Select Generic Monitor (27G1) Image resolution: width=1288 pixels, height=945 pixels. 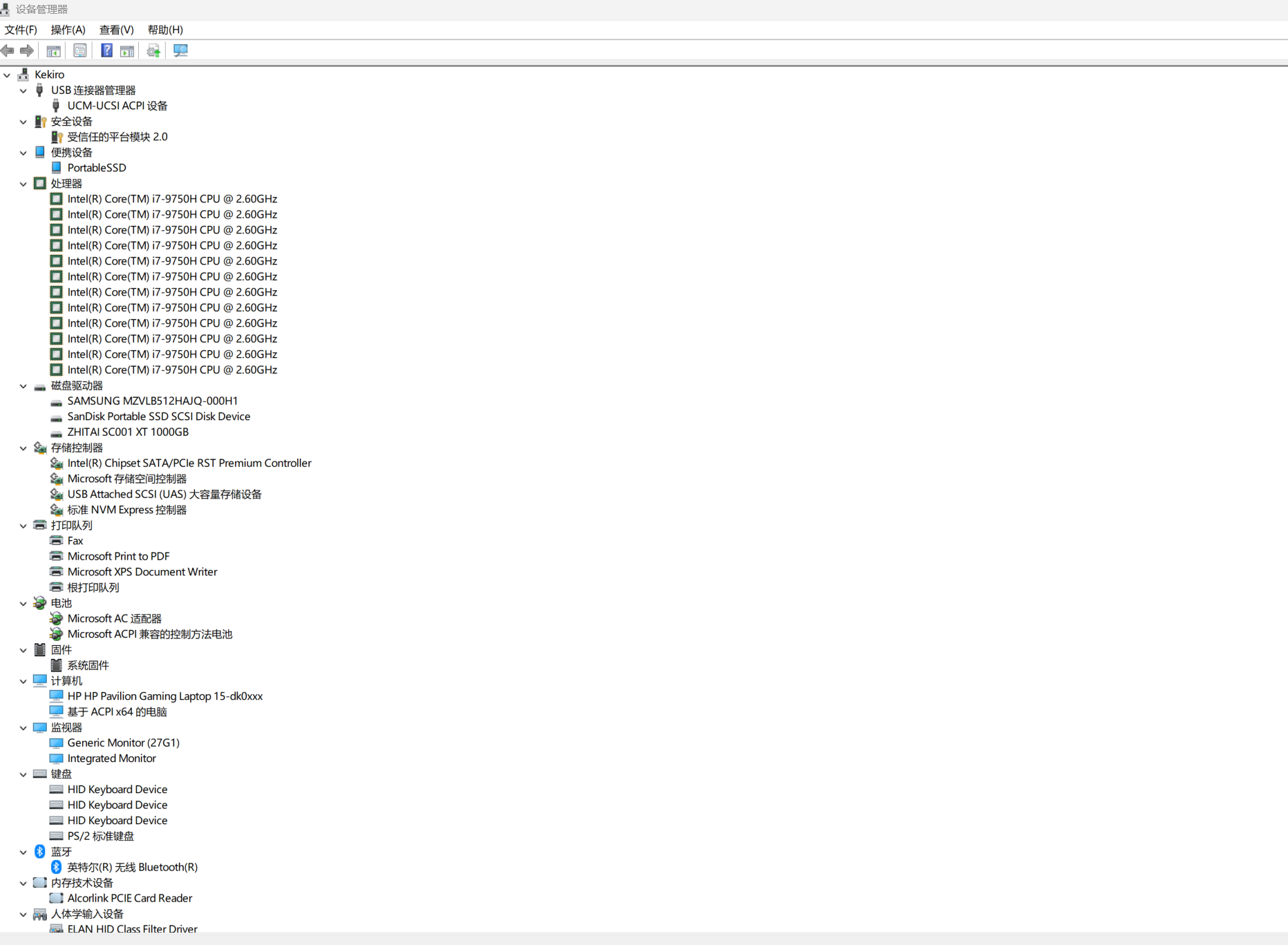tap(124, 743)
